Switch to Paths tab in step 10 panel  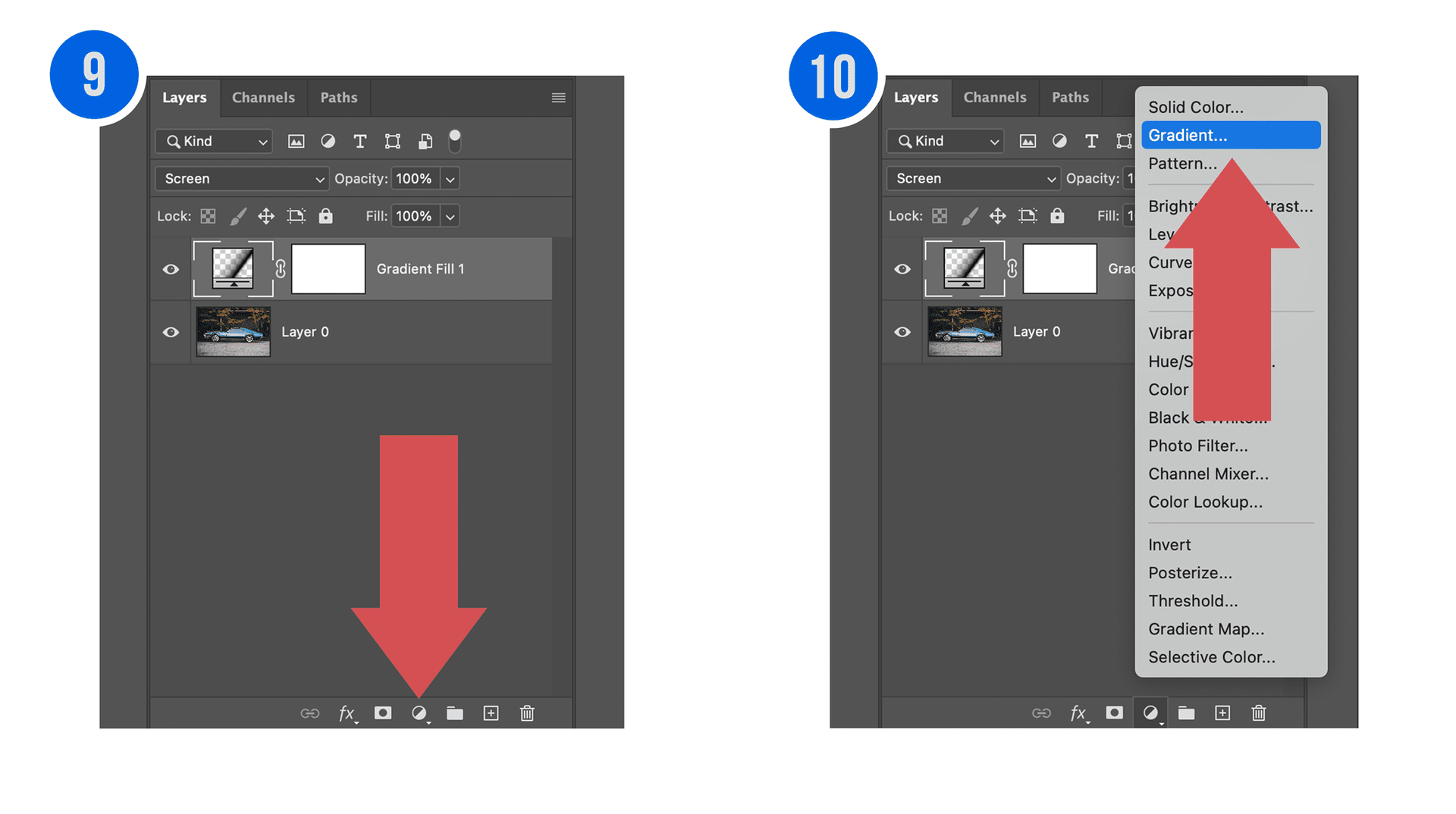click(1070, 97)
